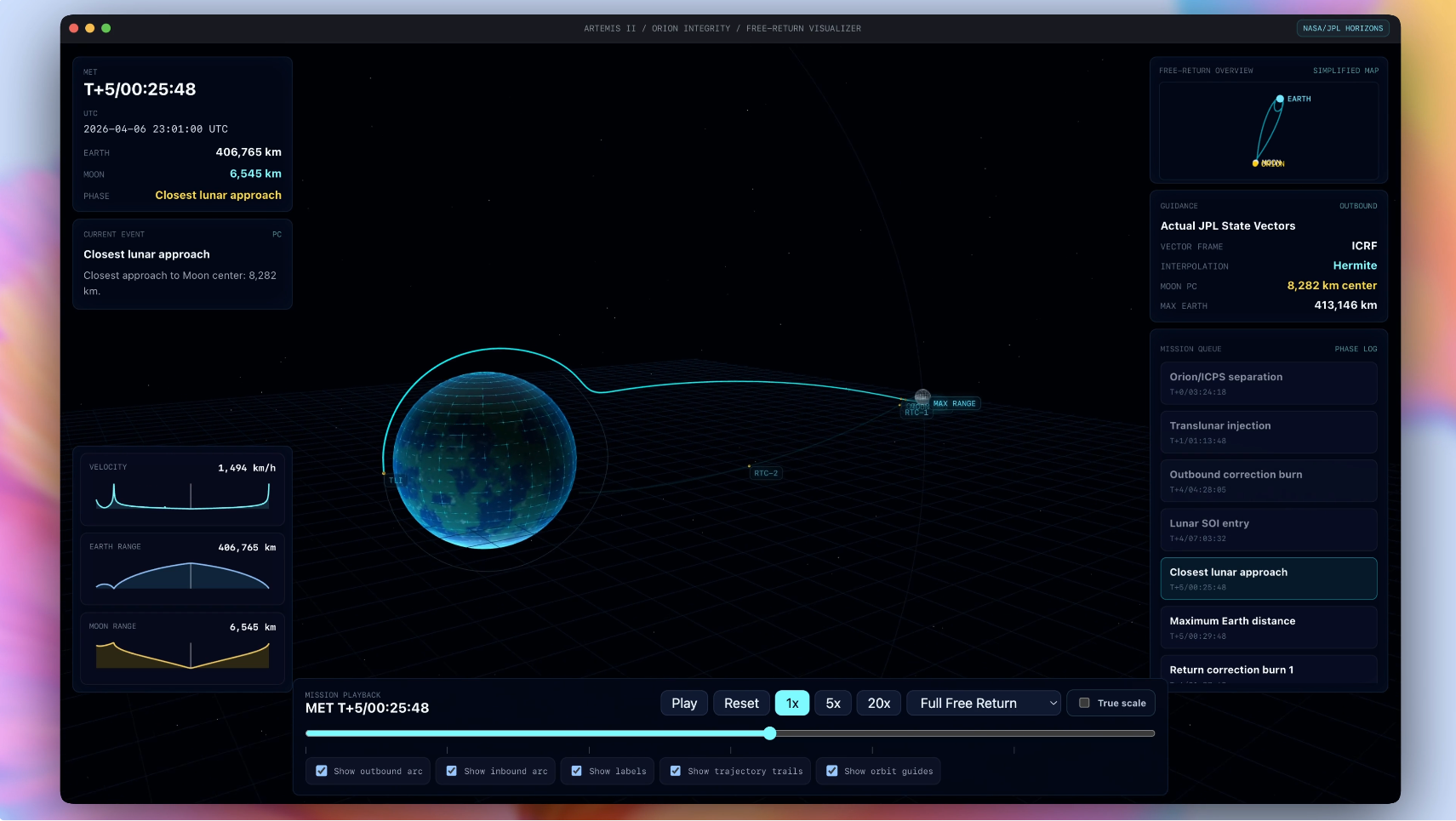Click the 8,282 km center value
Screen dimensions: 1456x821
click(x=1332, y=286)
